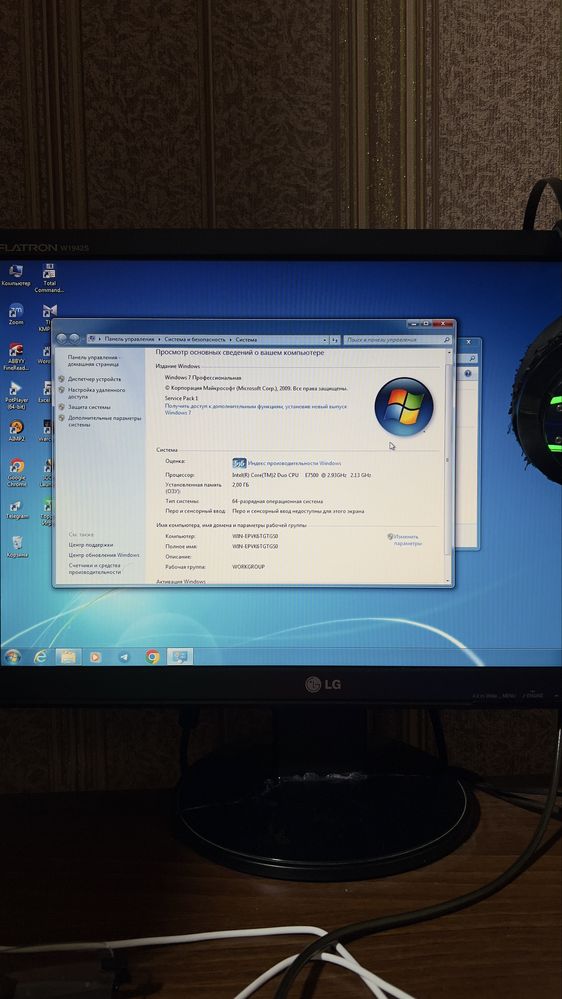562x999 pixels.
Task: Open Диспетчер устройств in the sidebar
Action: pyautogui.click(x=94, y=379)
